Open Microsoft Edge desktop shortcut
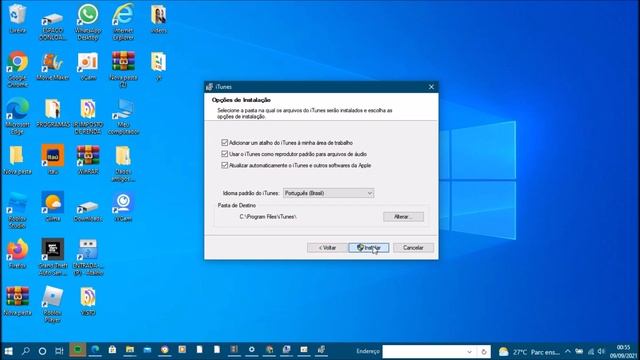 [18, 116]
